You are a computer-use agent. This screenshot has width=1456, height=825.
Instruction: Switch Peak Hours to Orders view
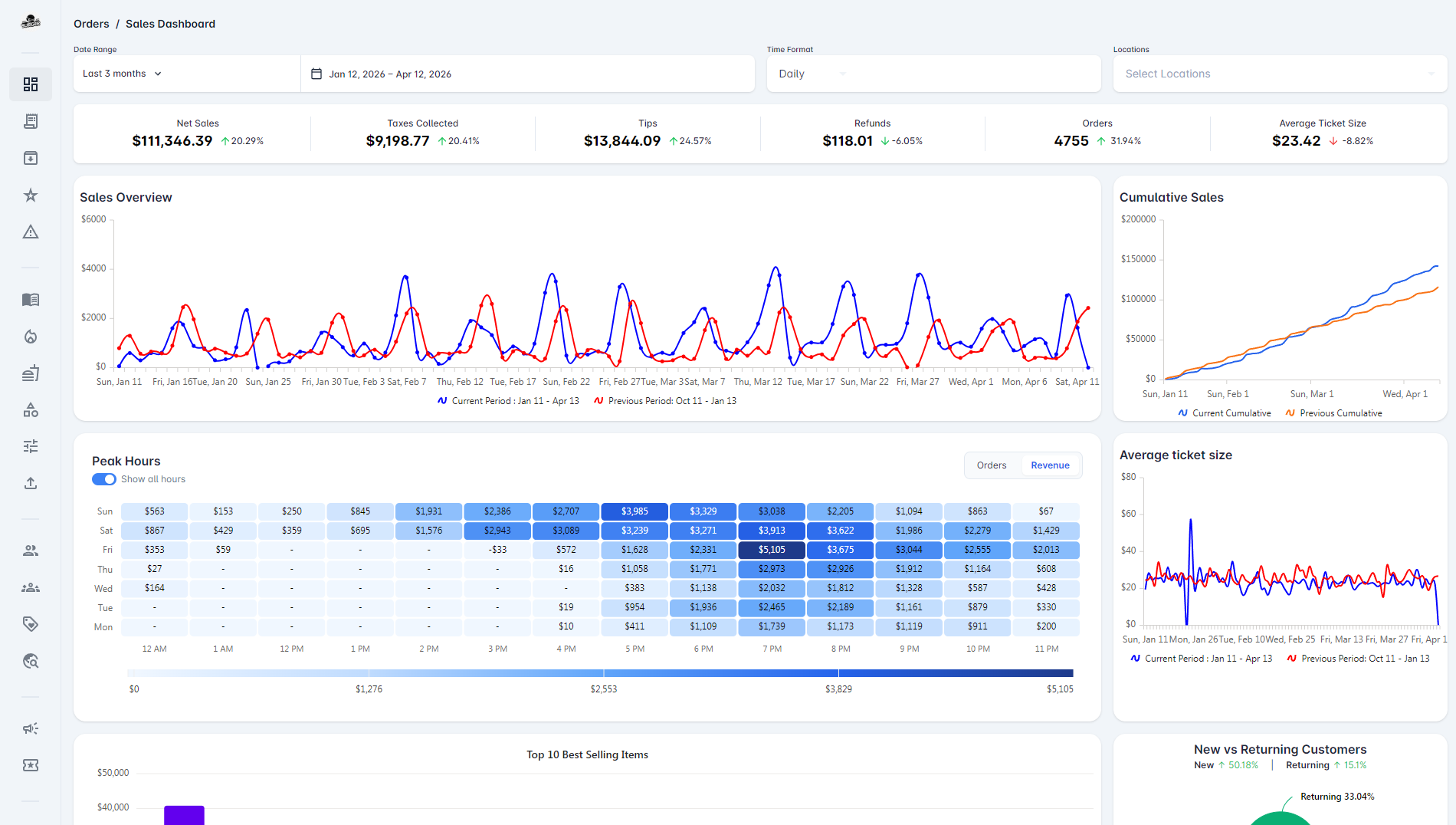click(992, 465)
